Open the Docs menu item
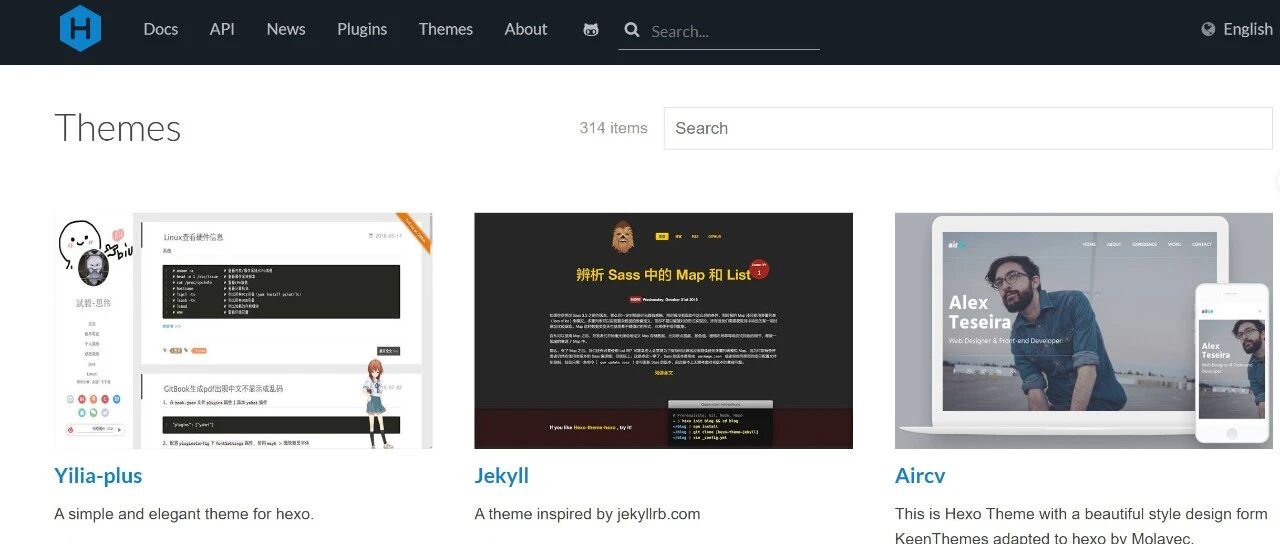 click(160, 29)
